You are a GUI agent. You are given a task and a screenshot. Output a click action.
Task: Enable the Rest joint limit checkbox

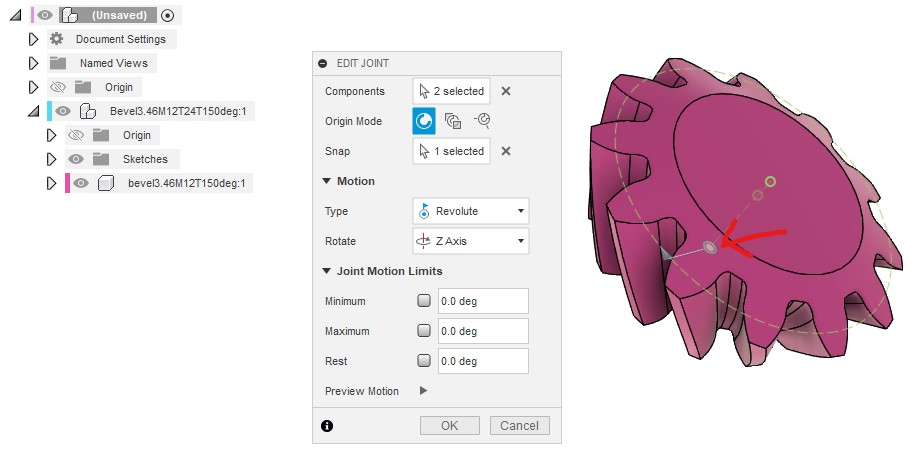tap(424, 361)
